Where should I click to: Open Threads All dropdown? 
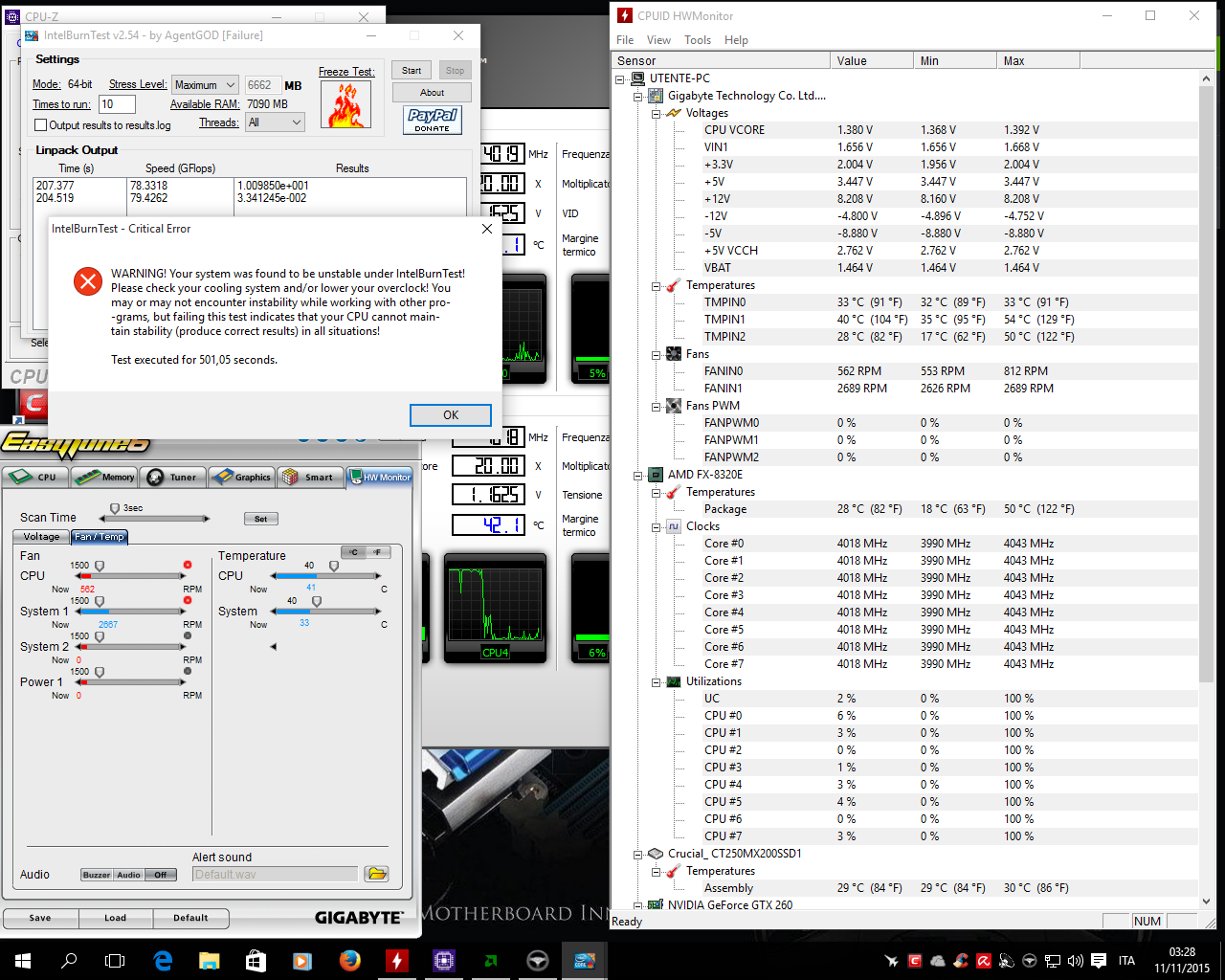[x=275, y=122]
